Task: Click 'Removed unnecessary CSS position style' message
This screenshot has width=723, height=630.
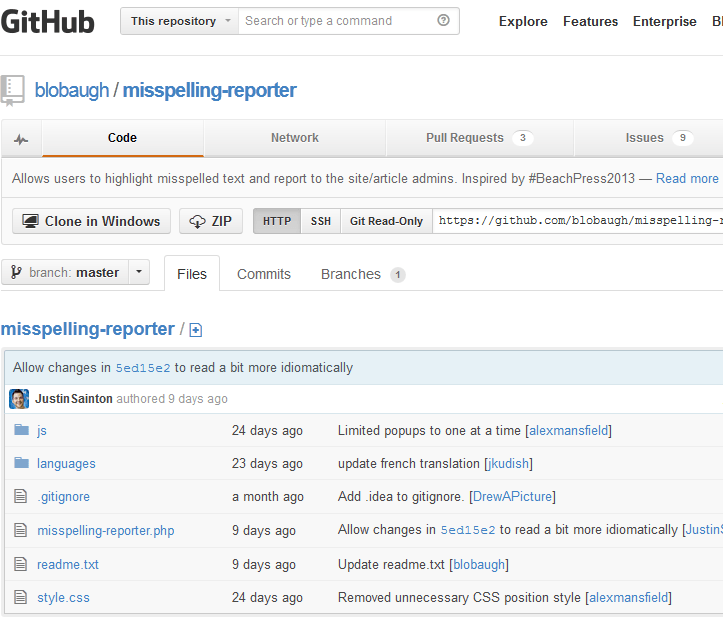Action: tap(459, 598)
